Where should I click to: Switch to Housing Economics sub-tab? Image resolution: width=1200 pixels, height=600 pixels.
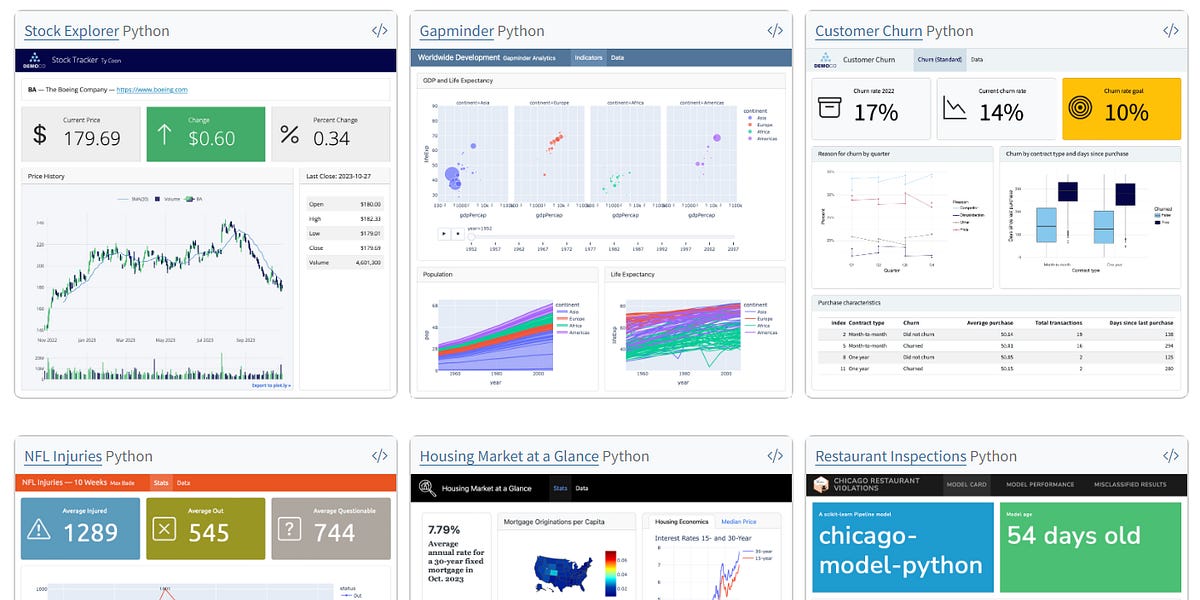pos(681,522)
